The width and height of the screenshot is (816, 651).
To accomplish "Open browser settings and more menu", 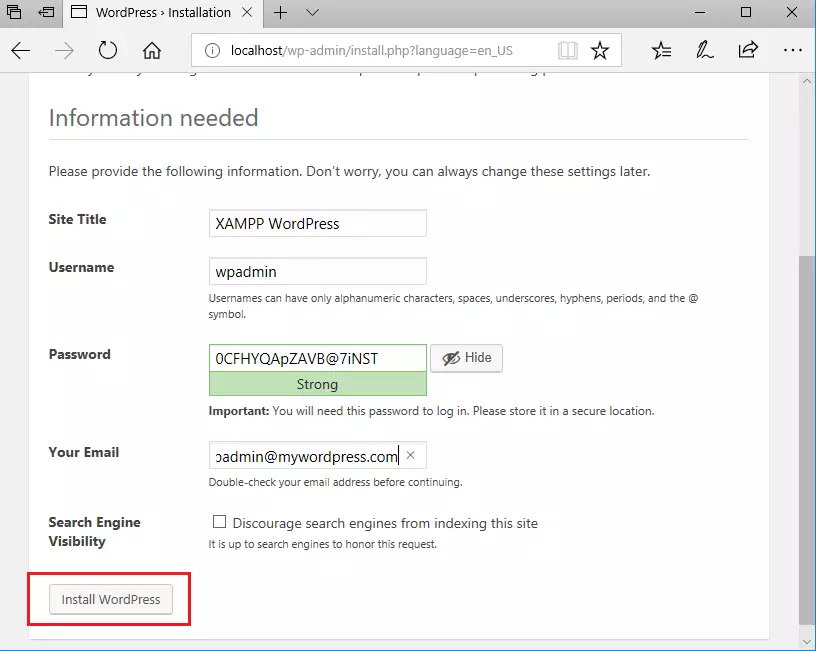I will [x=793, y=50].
